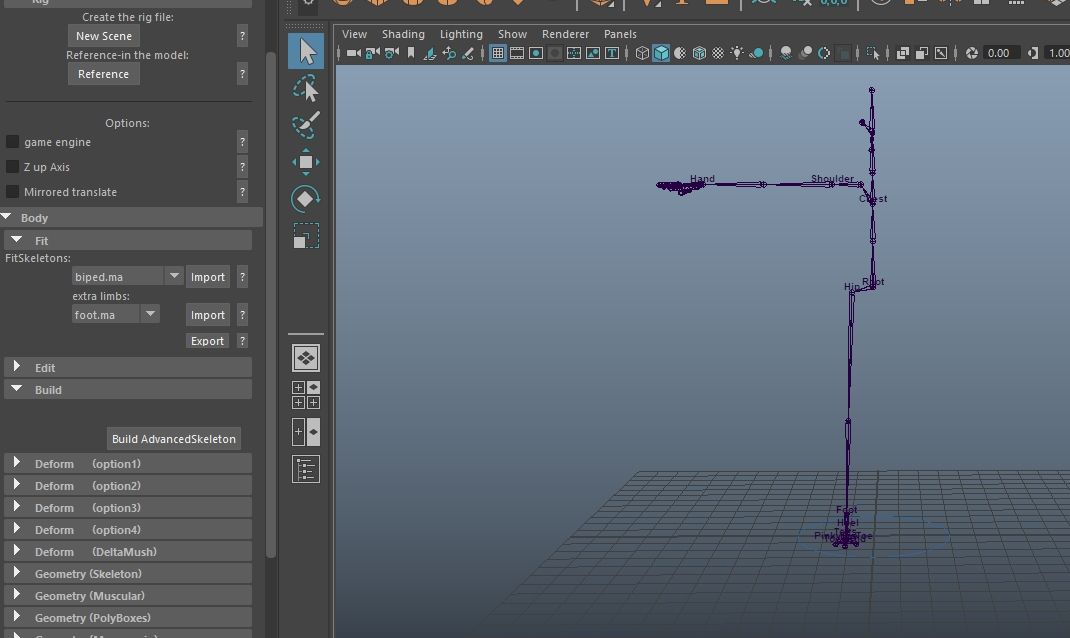Collapse the Fit section
1070x638 pixels.
click(17, 240)
